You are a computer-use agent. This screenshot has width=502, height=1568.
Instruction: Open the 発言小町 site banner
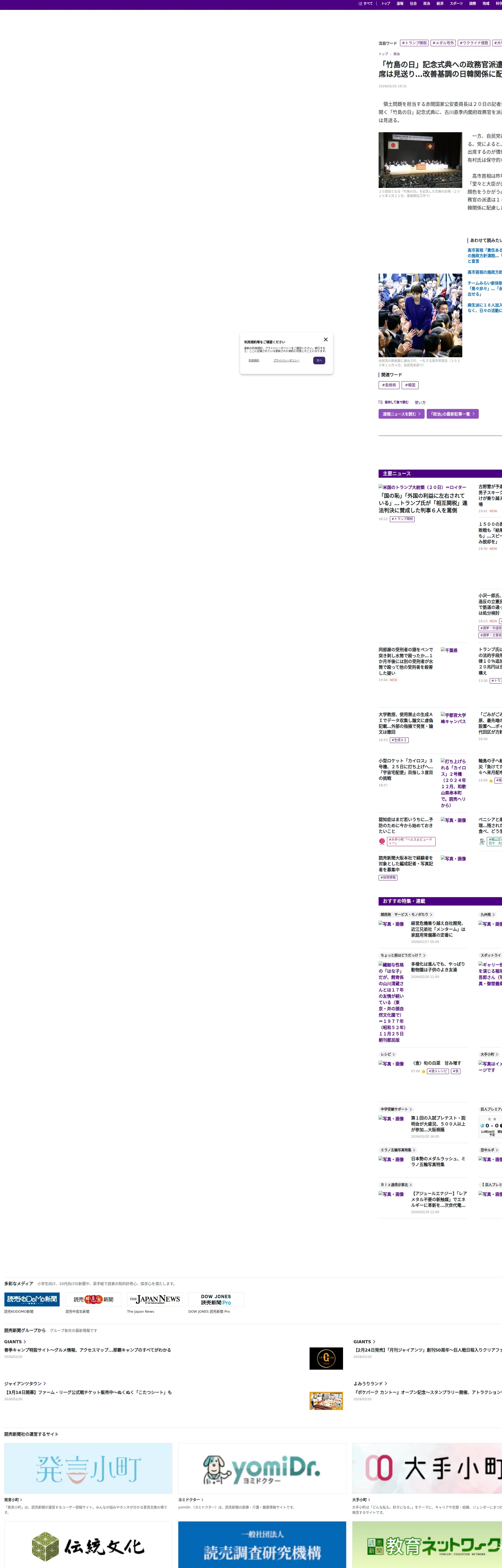tap(88, 1468)
